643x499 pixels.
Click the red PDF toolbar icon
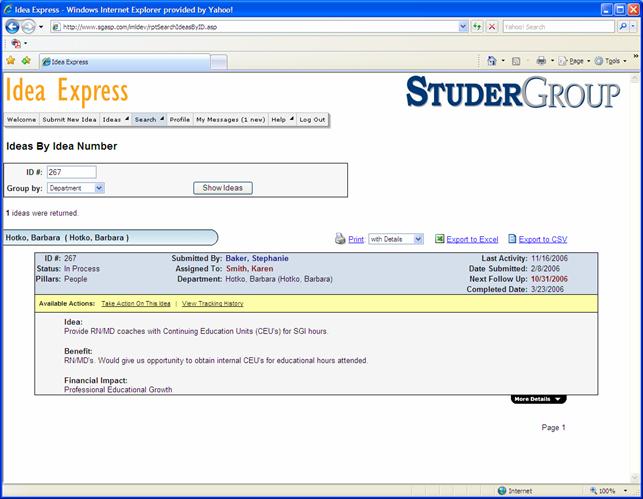pos(16,43)
